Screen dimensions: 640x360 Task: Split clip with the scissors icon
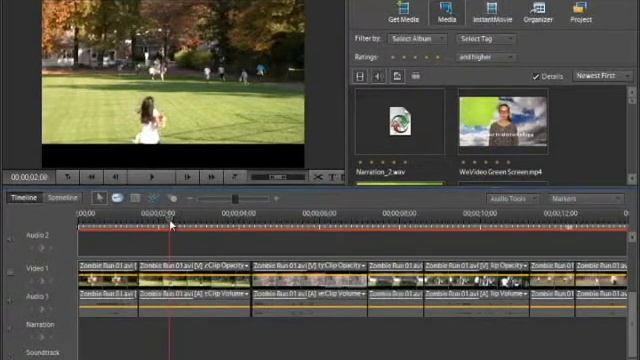click(318, 177)
